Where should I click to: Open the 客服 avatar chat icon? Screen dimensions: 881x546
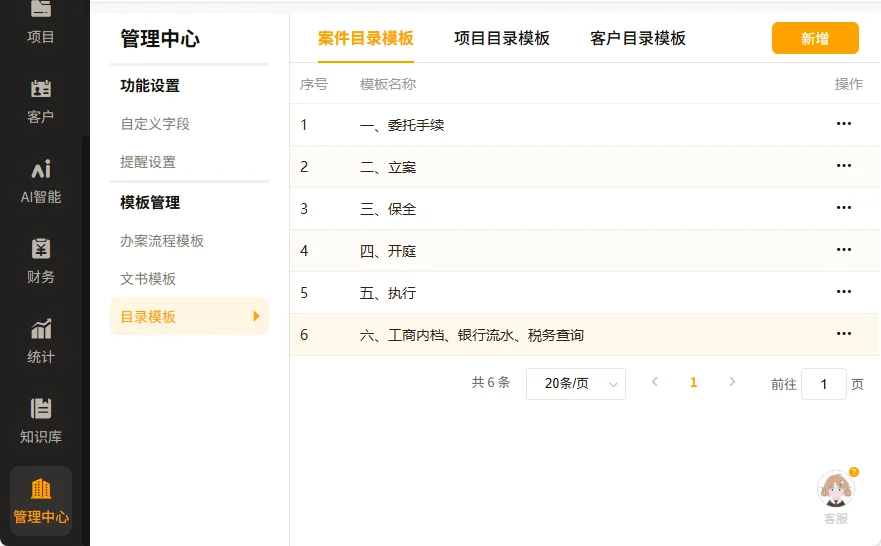836,490
